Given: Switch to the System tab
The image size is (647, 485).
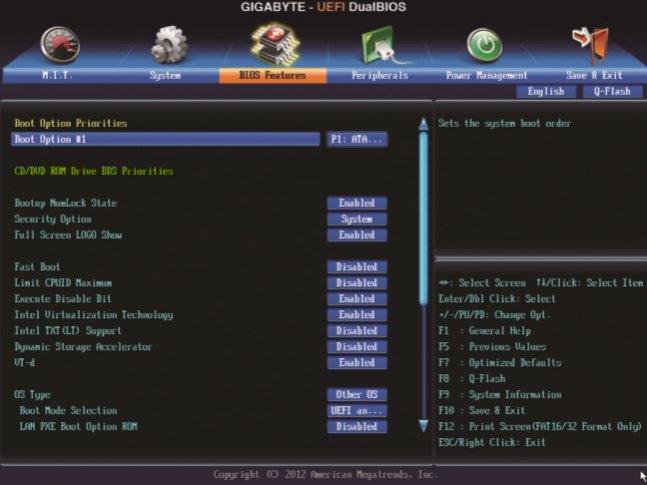Looking at the screenshot, I should [x=165, y=76].
